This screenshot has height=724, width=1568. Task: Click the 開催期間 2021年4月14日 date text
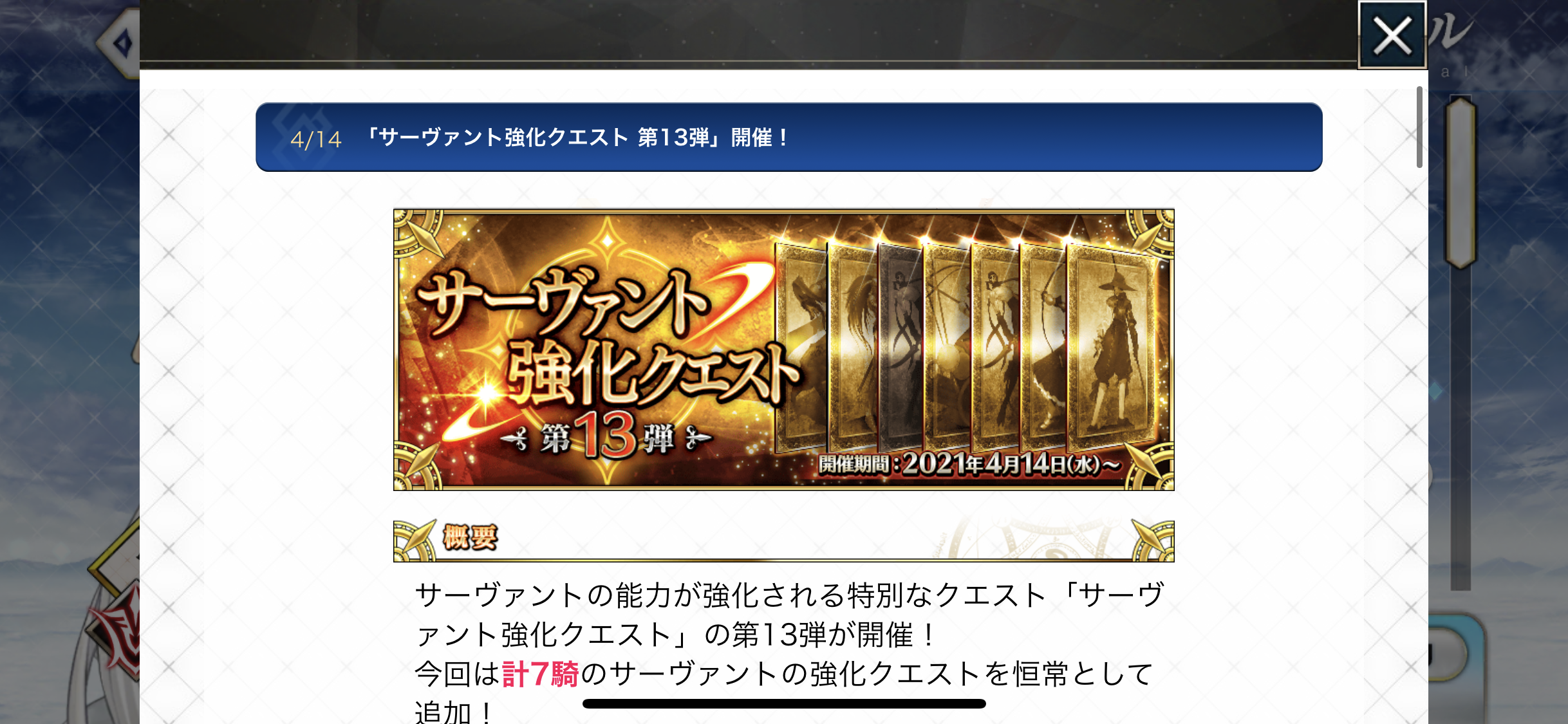pos(969,463)
